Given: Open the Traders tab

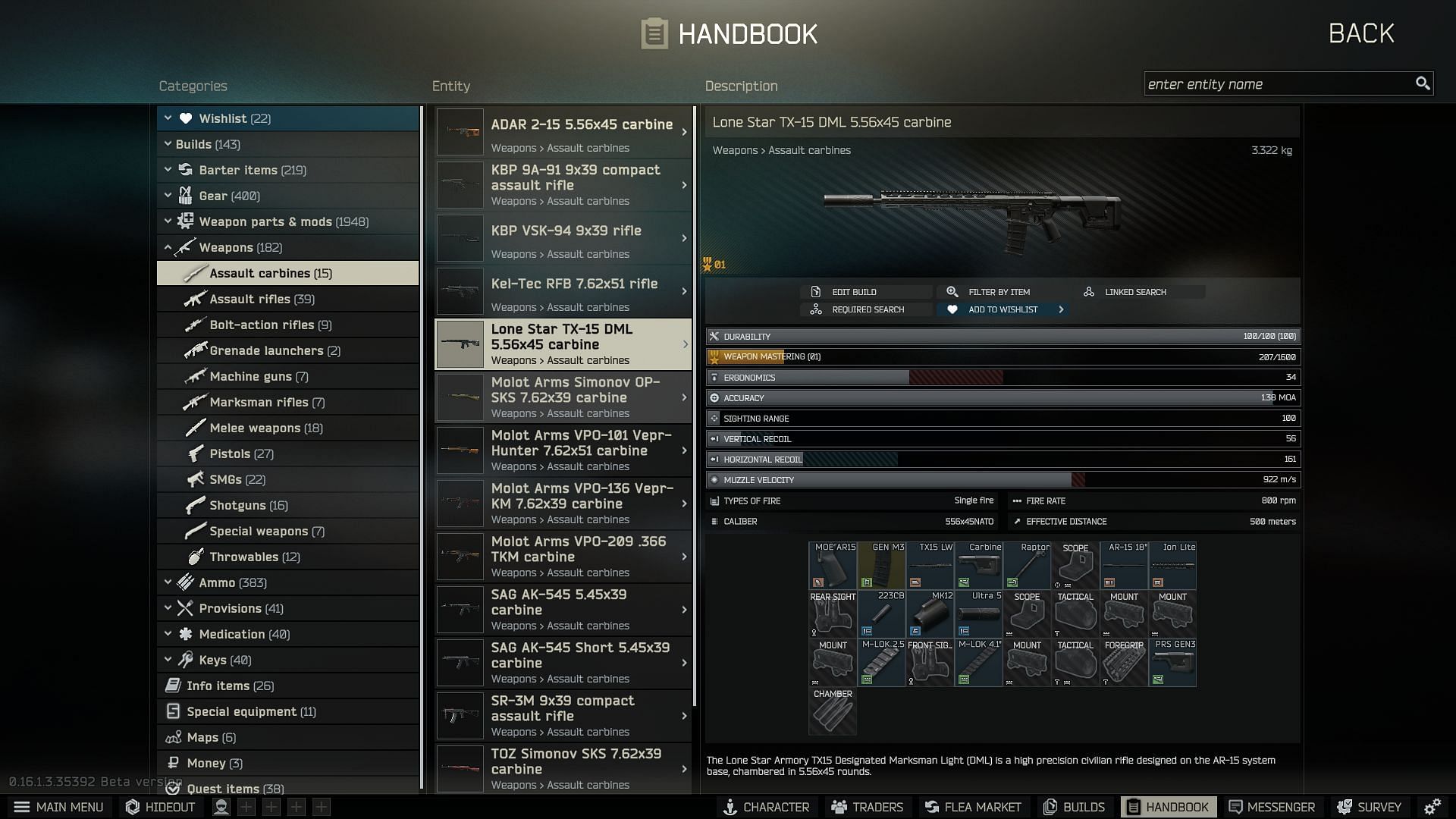Looking at the screenshot, I should 869,807.
